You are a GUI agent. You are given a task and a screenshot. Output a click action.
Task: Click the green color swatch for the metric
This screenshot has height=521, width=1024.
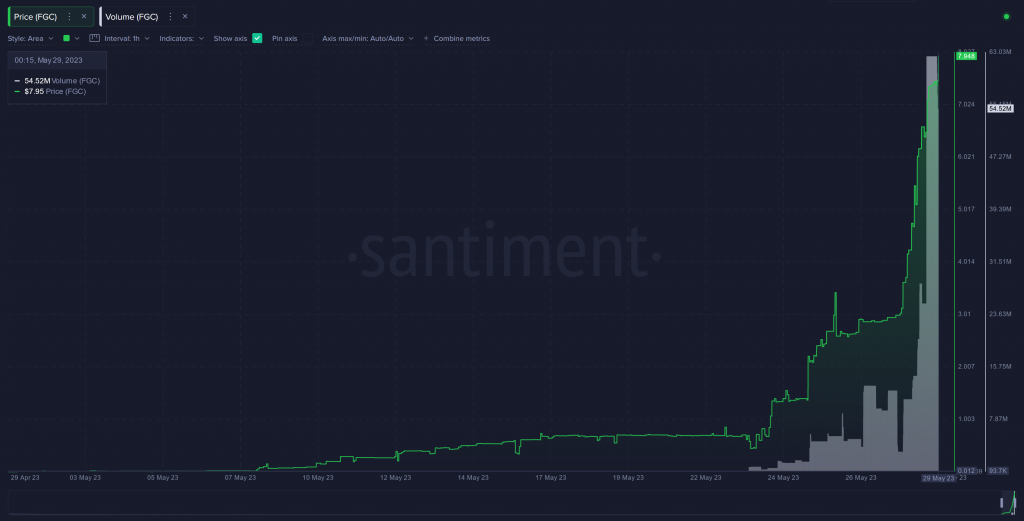pyautogui.click(x=66, y=39)
